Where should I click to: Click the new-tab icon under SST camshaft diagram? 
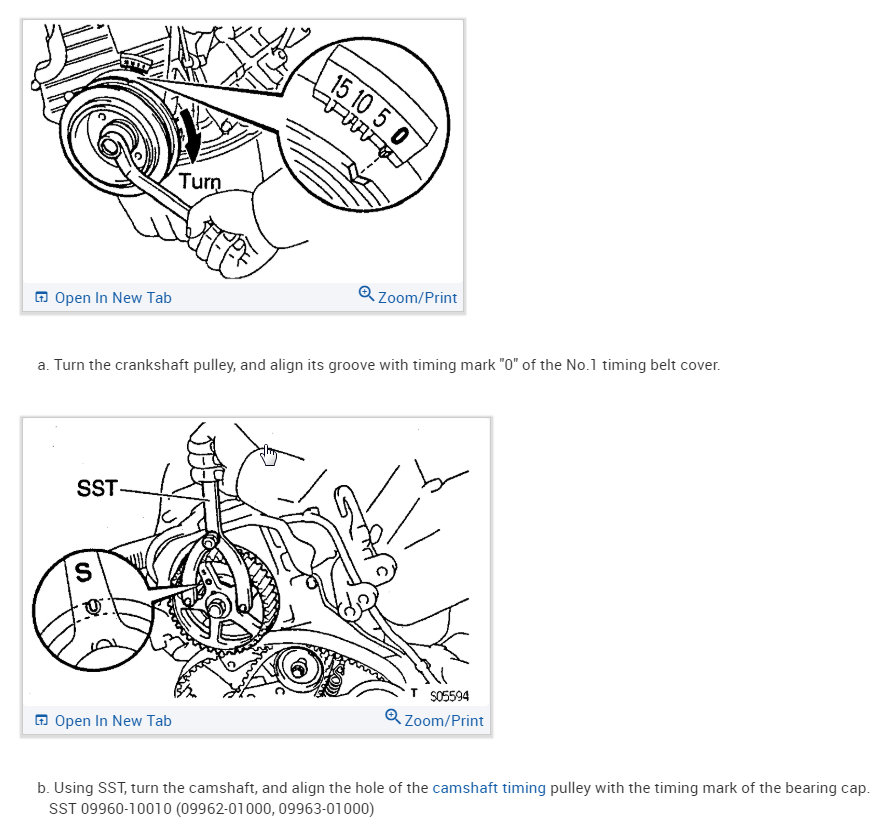click(42, 720)
